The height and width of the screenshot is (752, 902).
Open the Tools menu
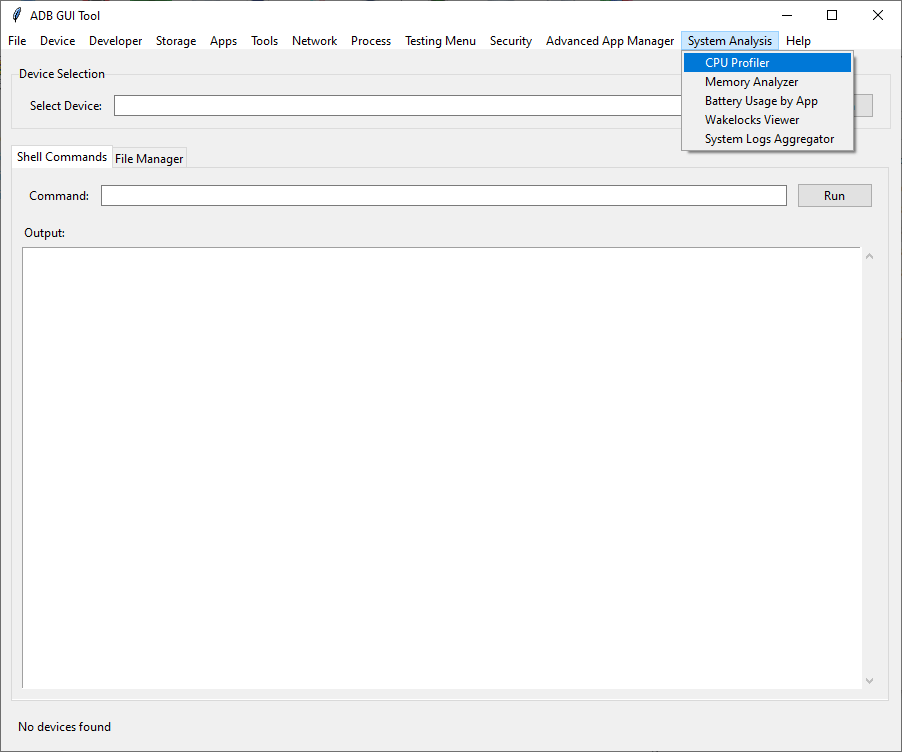pos(264,41)
